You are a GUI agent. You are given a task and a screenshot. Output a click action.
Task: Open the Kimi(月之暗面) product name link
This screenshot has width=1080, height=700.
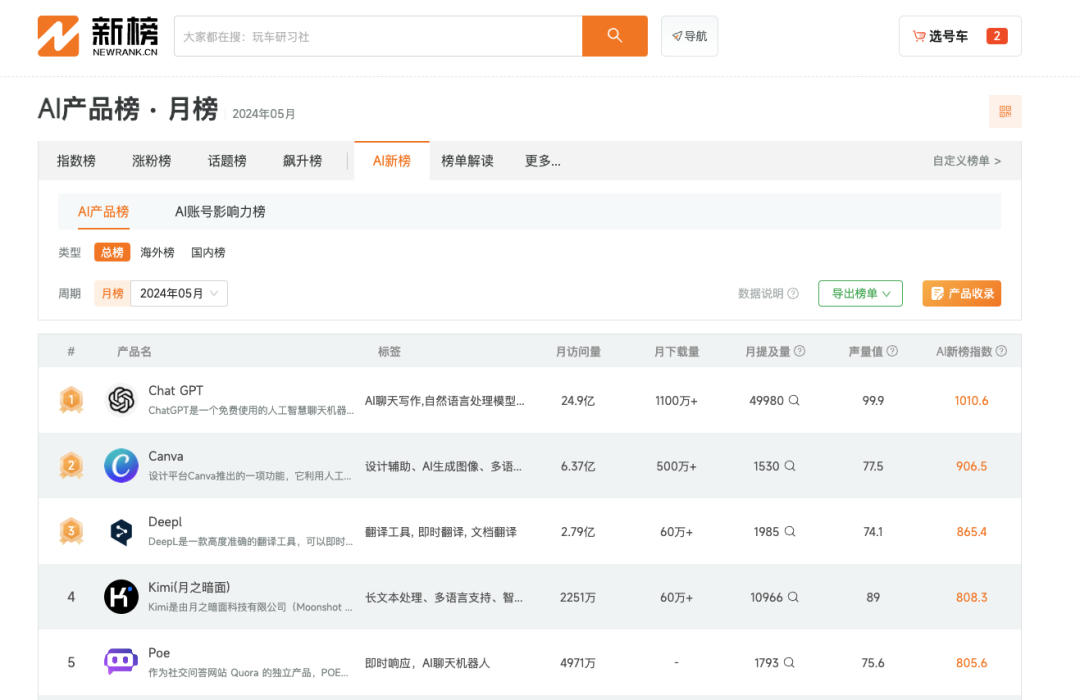point(189,587)
